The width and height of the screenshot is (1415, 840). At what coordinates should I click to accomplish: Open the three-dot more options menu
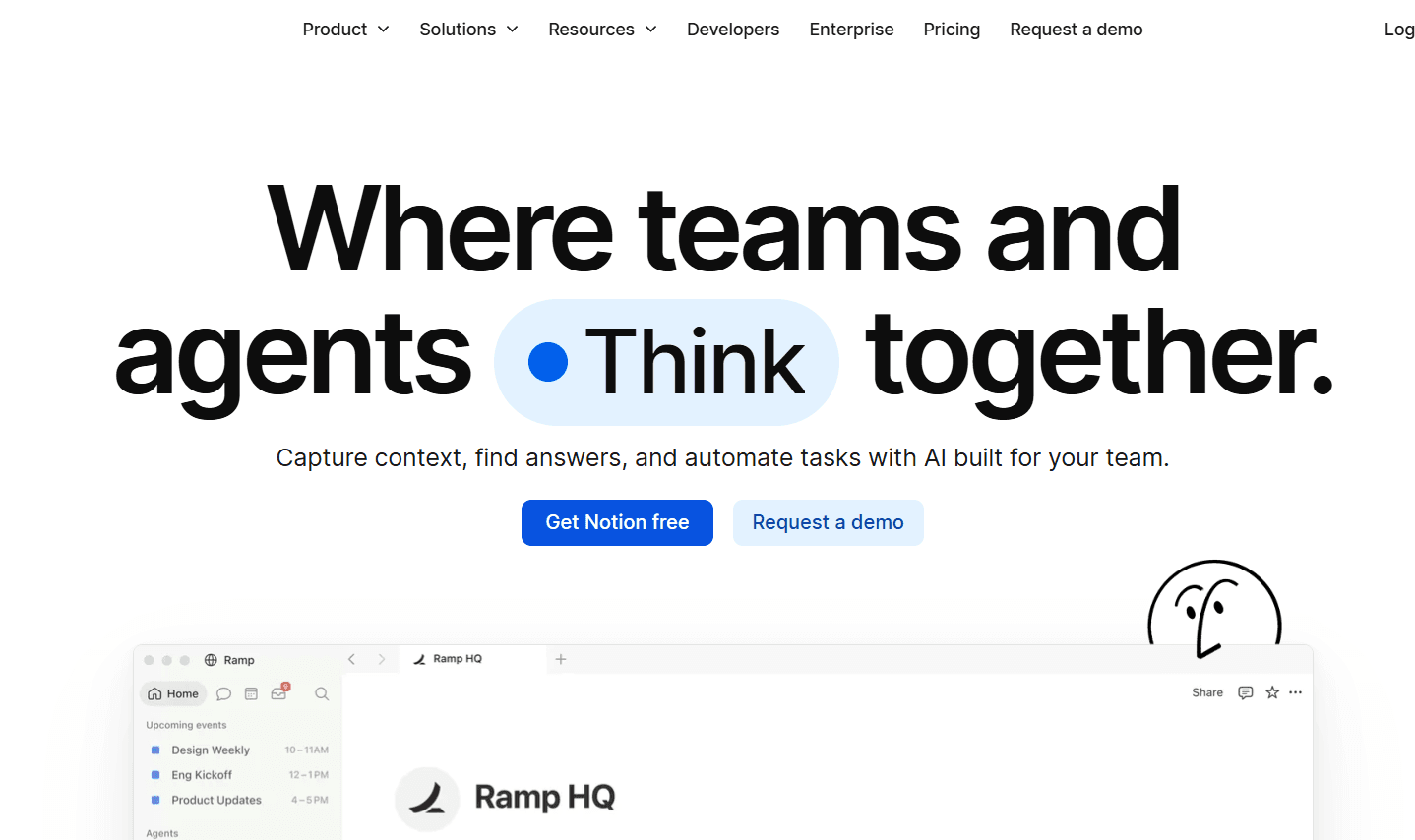click(1296, 692)
